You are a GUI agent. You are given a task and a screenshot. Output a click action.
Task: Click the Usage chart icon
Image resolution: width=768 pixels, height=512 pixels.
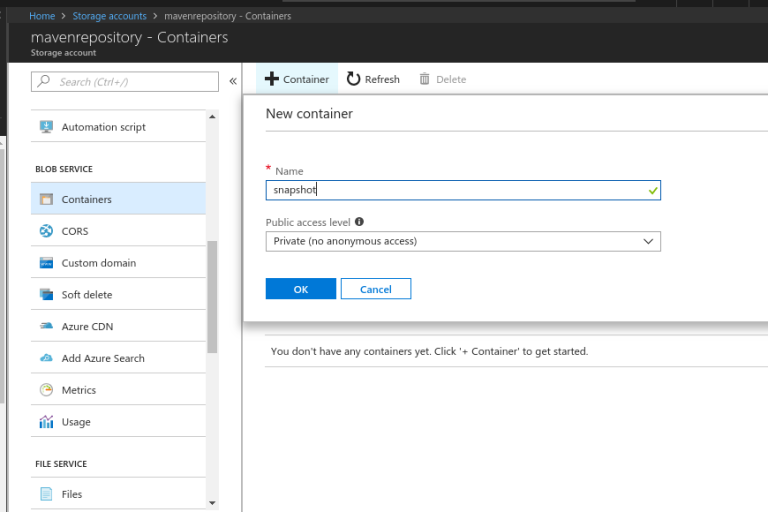(47, 421)
